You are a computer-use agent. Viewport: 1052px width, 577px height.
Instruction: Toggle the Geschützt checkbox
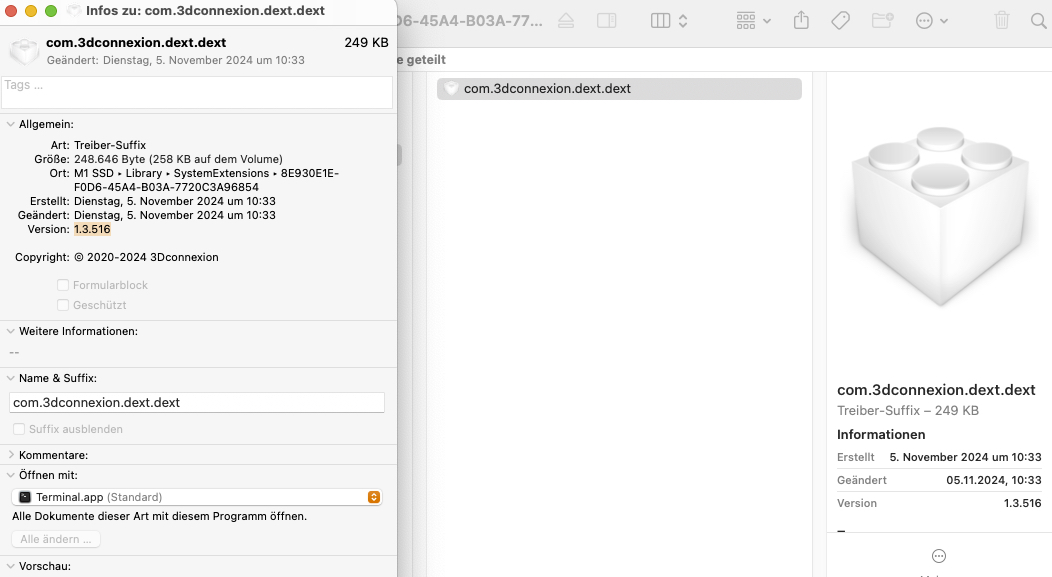[63, 305]
